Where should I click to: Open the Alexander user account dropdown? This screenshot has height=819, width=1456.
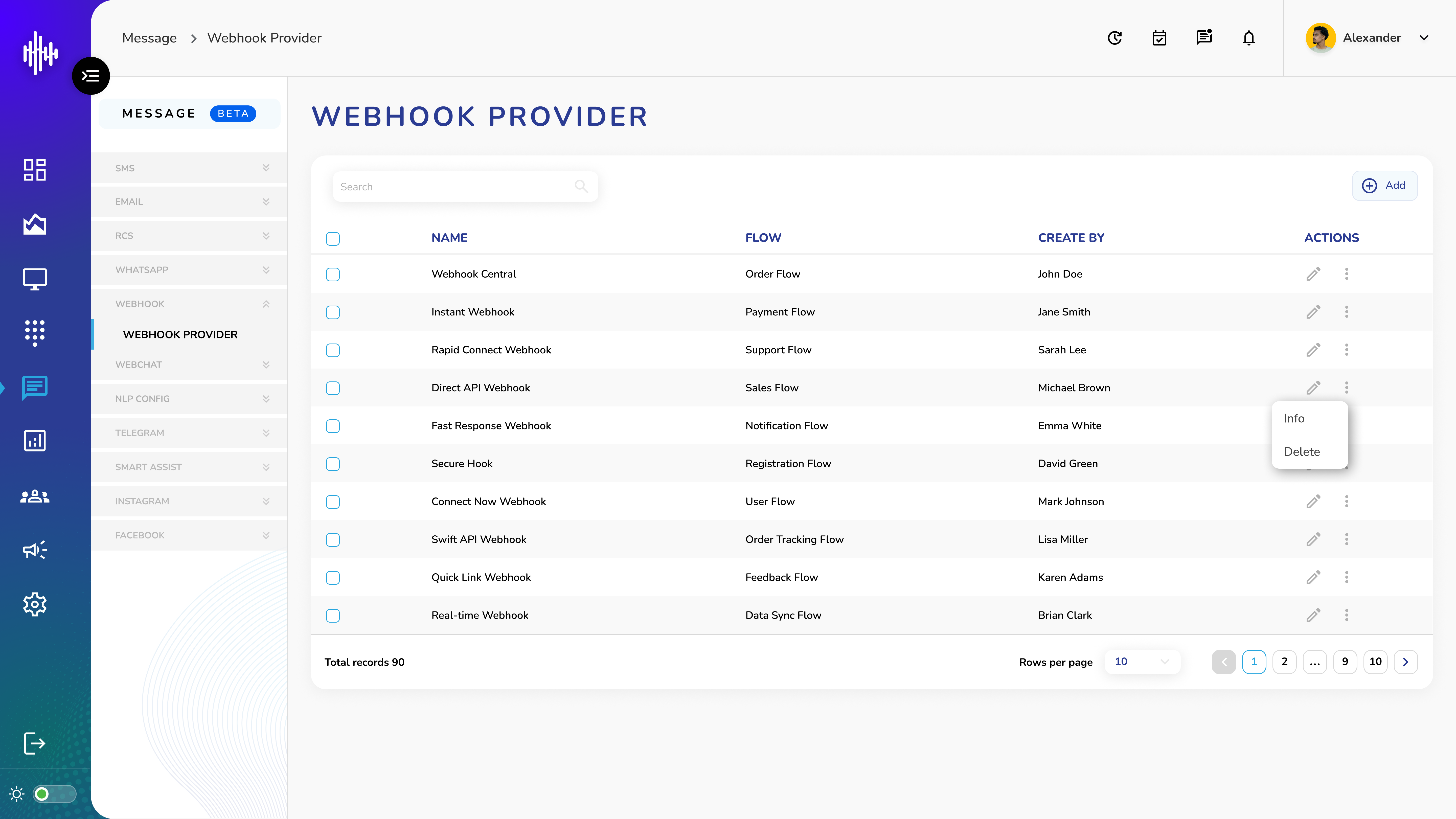[x=1424, y=38]
